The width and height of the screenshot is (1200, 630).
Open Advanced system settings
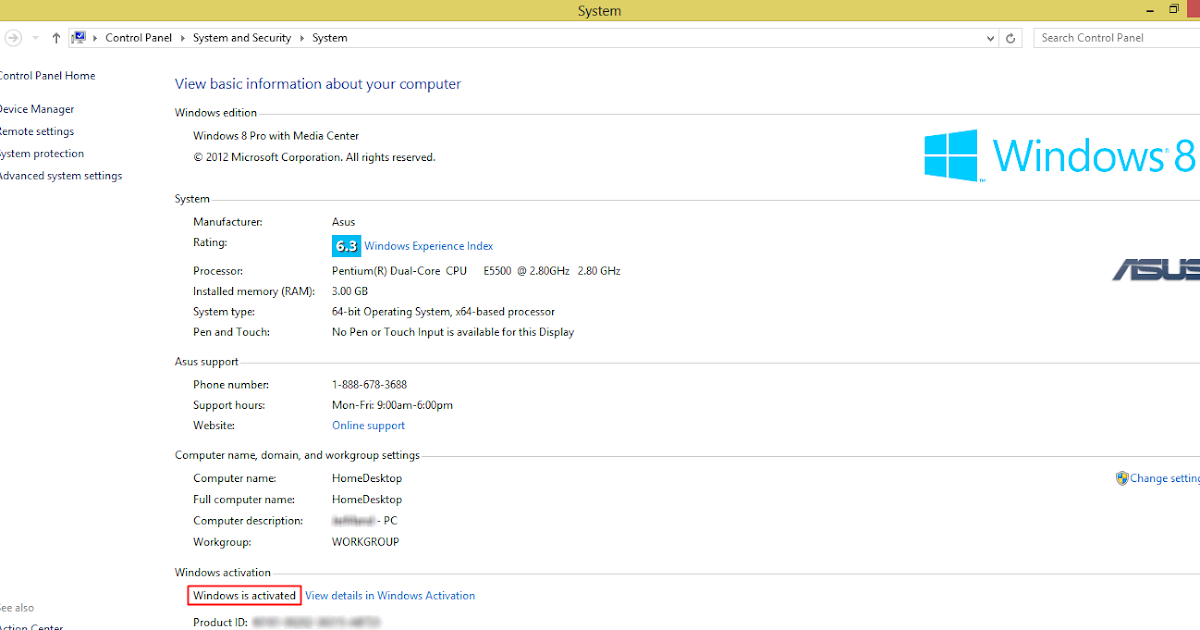[x=61, y=175]
